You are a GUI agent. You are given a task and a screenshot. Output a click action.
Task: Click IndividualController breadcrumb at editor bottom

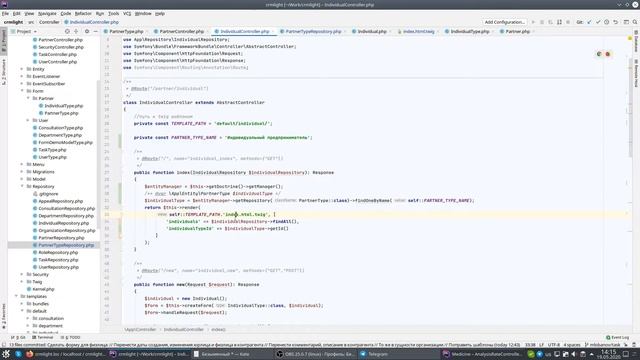point(184,329)
